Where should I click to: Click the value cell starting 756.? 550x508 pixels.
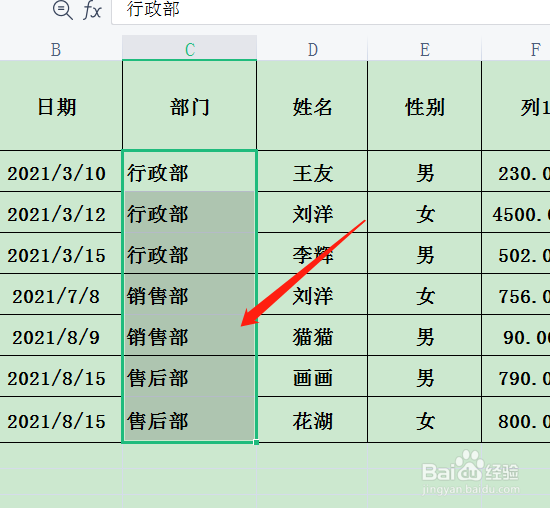pyautogui.click(x=516, y=294)
